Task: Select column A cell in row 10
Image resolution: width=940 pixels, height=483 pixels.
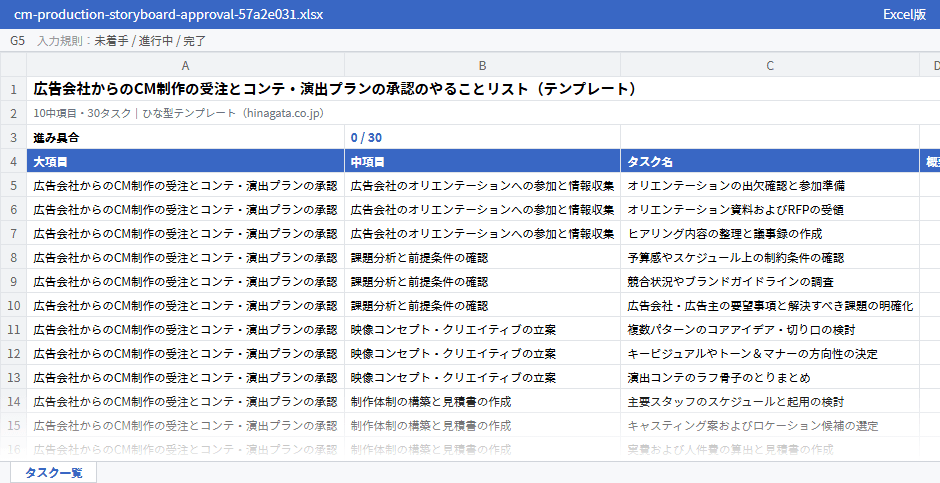Action: tap(185, 305)
